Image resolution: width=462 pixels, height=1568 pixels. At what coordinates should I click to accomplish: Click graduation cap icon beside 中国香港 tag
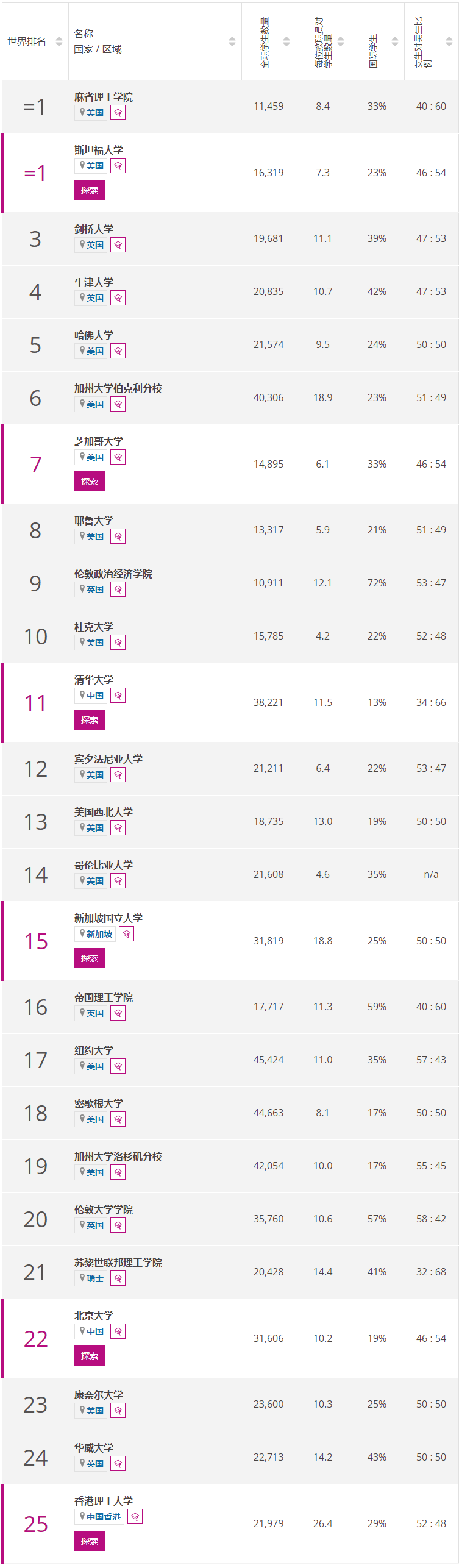135,1517
